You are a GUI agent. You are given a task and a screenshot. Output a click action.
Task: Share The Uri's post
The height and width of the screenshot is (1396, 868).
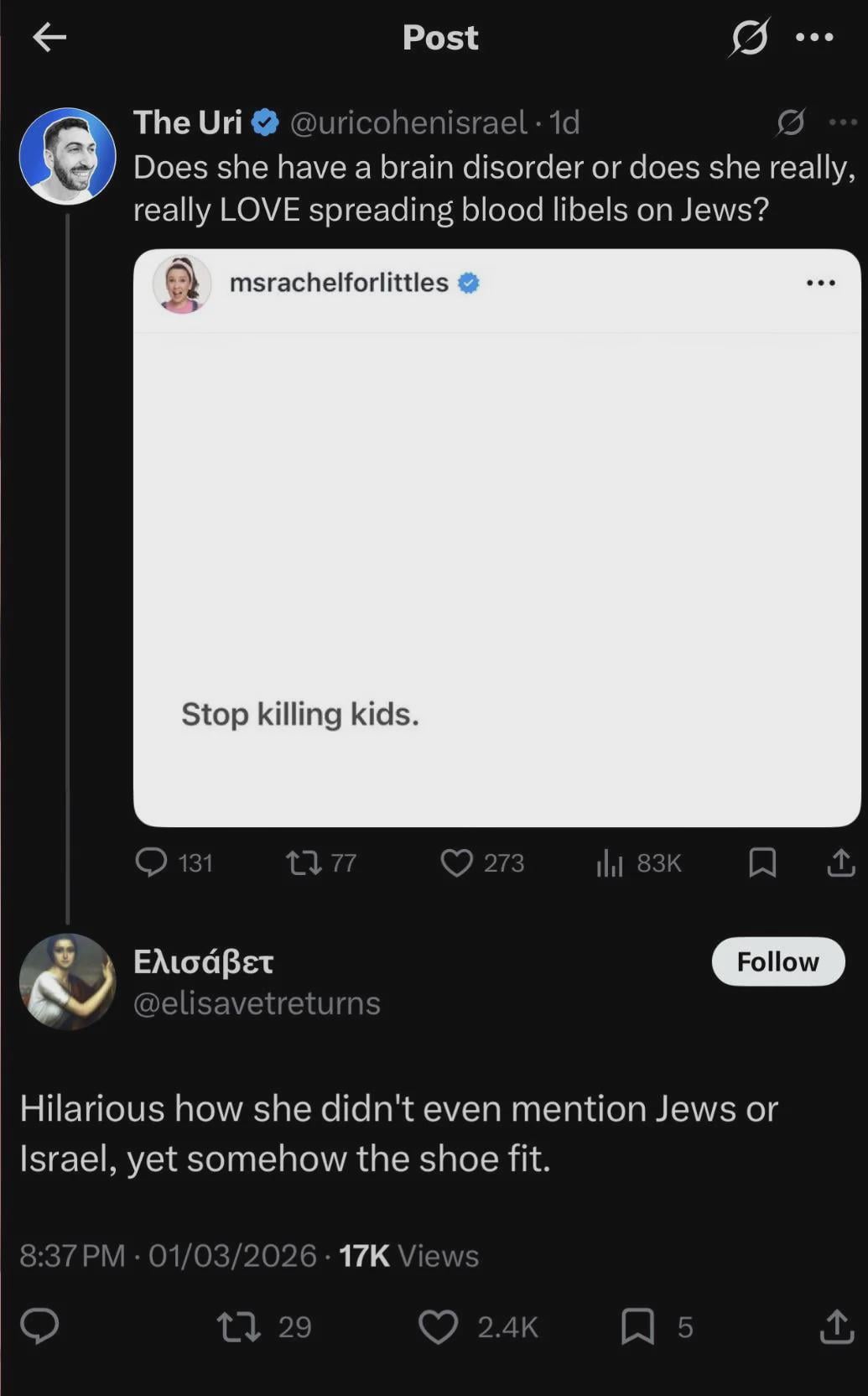pos(840,862)
